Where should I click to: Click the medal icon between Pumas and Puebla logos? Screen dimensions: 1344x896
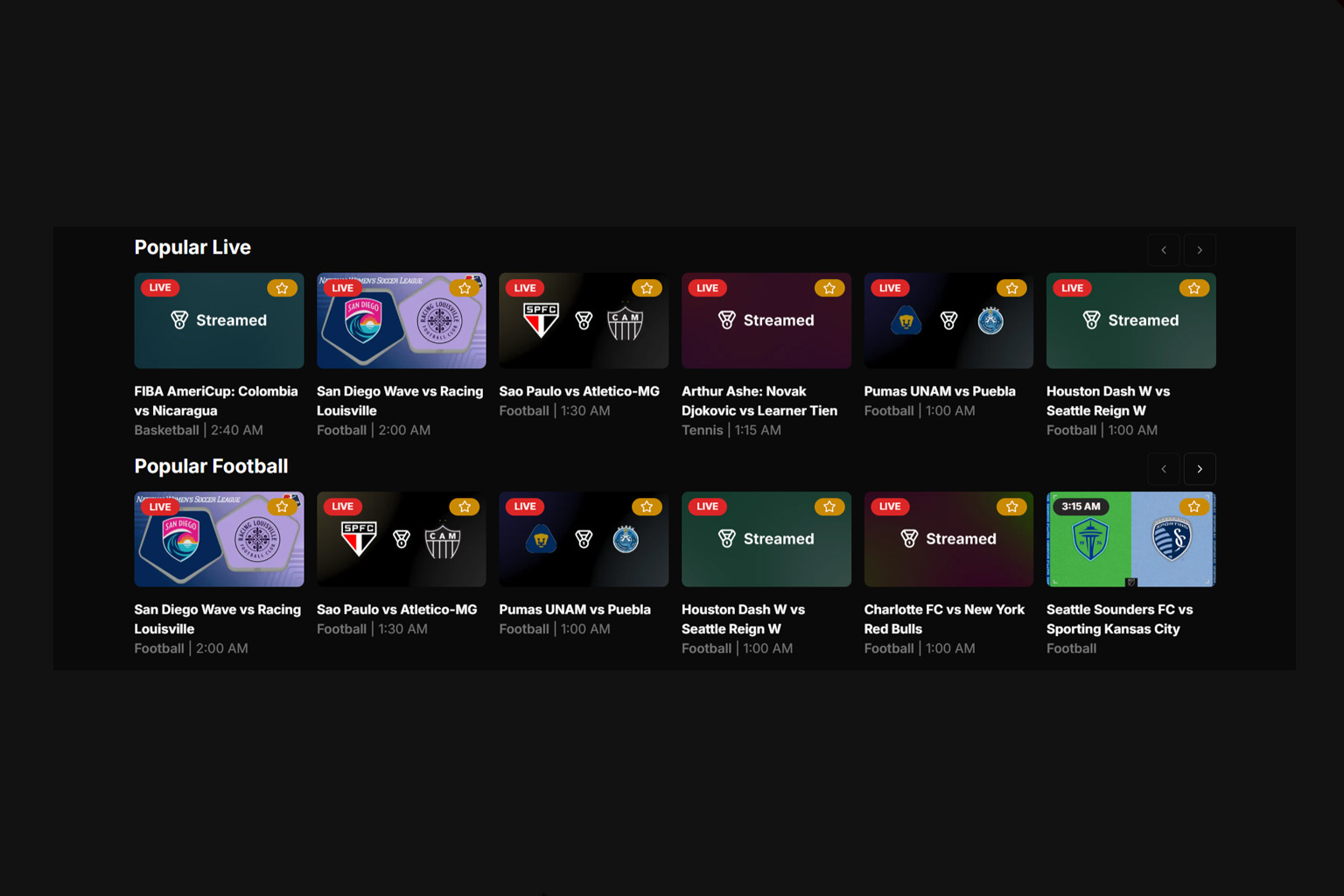pyautogui.click(x=948, y=320)
